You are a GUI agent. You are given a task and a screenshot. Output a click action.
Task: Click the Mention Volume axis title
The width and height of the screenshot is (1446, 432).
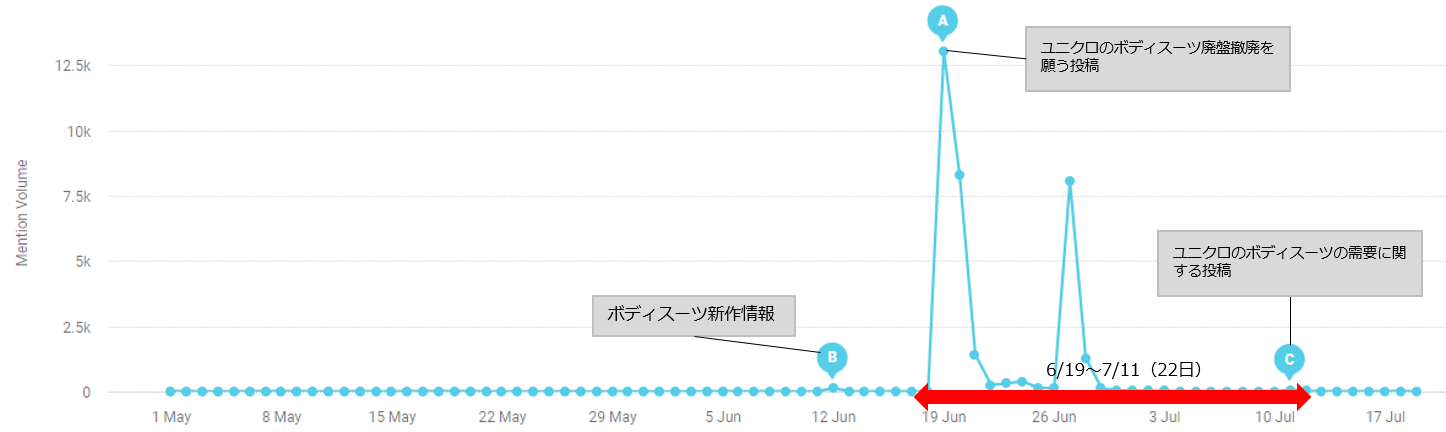click(x=21, y=212)
